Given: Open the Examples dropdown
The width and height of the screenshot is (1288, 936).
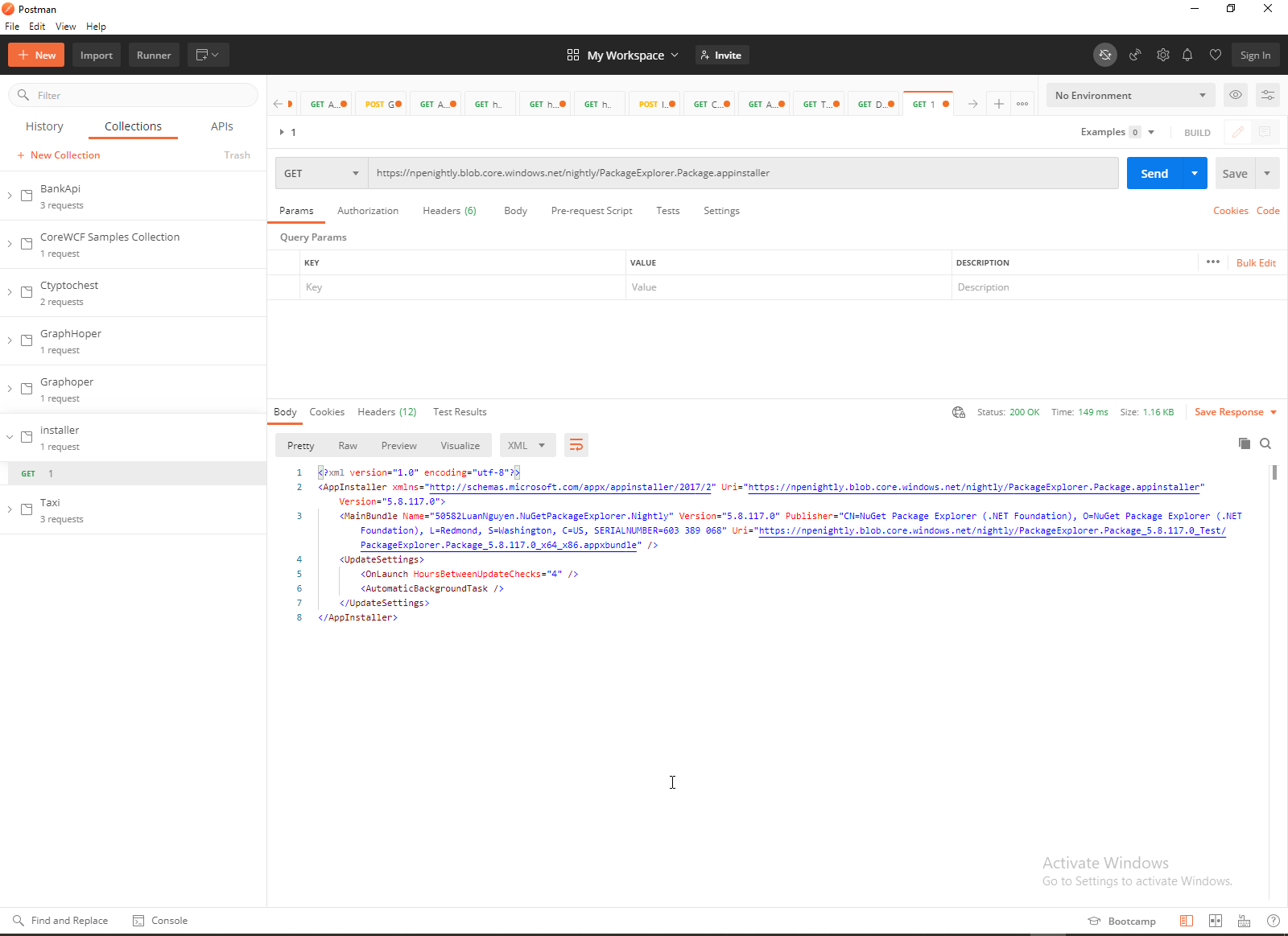Looking at the screenshot, I should (1117, 132).
